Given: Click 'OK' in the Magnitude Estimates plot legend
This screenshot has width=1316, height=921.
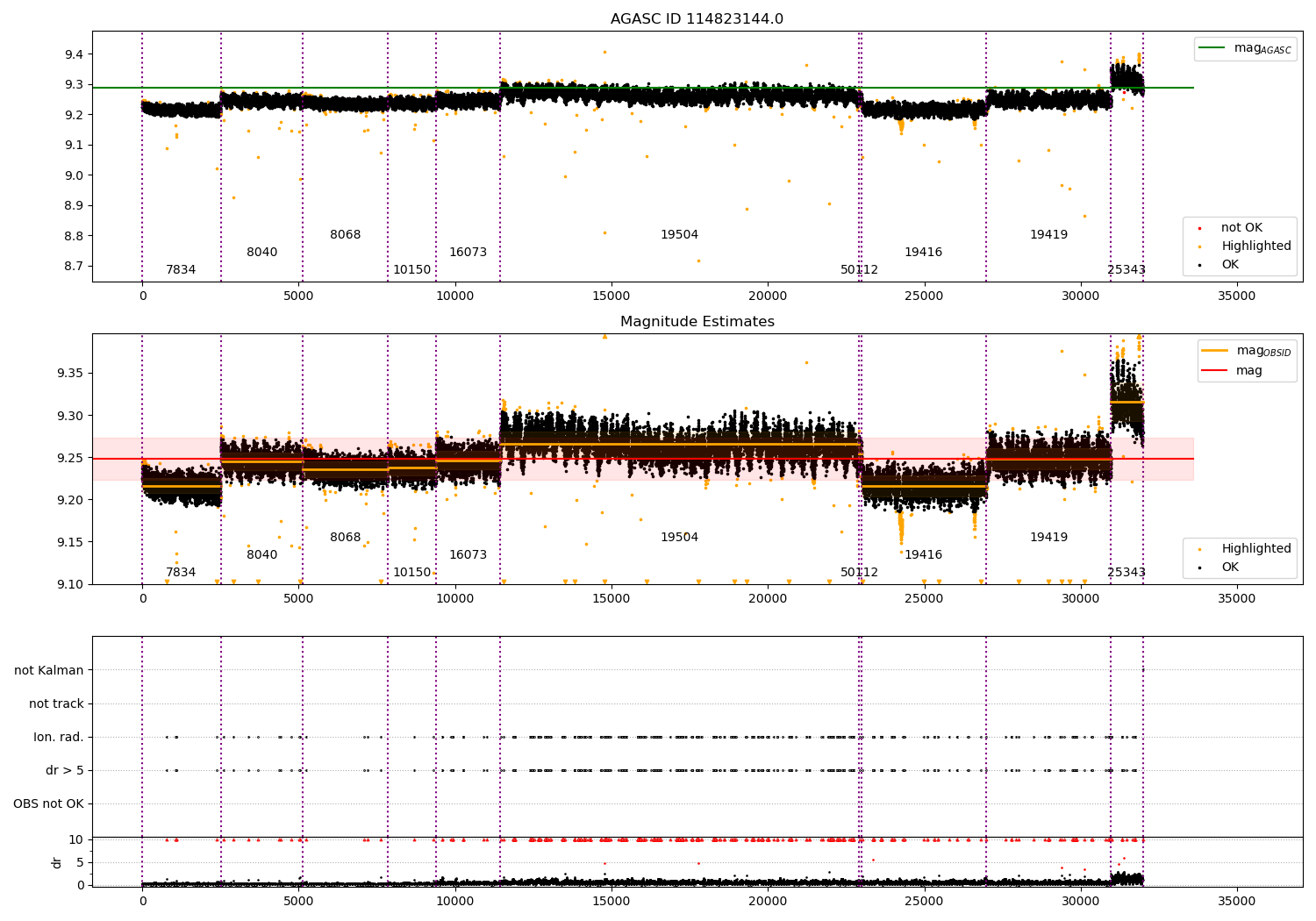Looking at the screenshot, I should pos(1220,568).
